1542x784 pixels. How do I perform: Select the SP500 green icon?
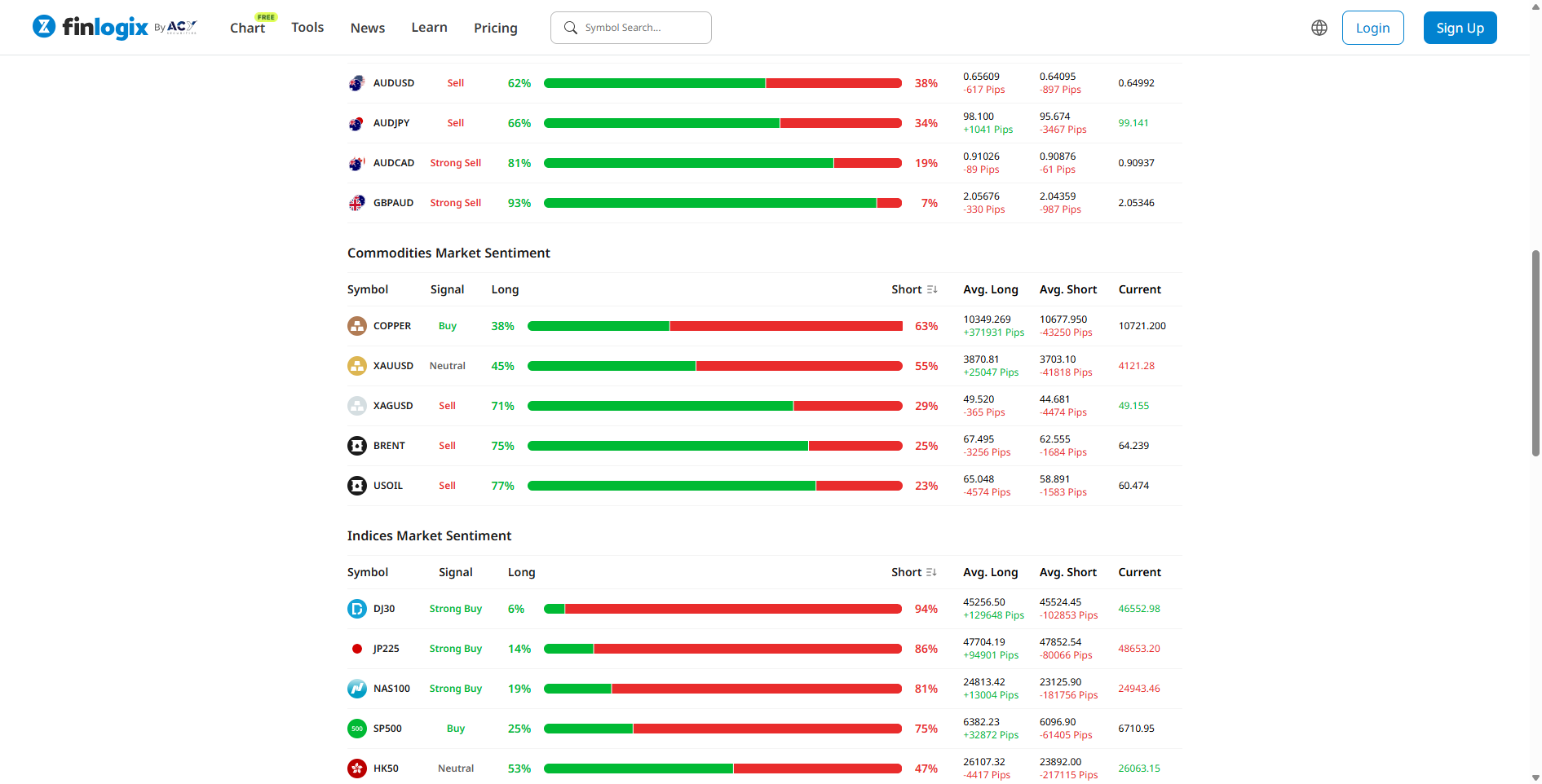(356, 729)
